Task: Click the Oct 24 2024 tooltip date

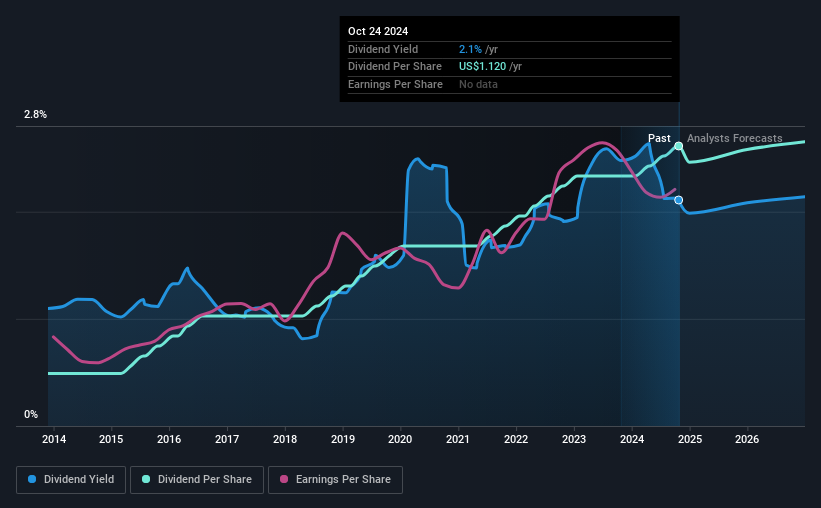Action: click(378, 31)
